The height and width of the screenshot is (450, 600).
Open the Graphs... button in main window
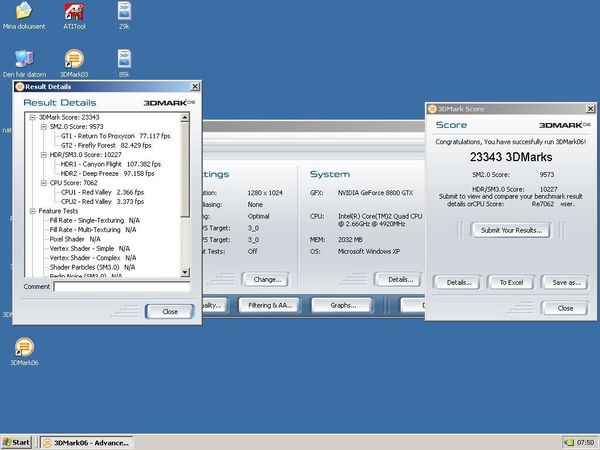tap(342, 305)
